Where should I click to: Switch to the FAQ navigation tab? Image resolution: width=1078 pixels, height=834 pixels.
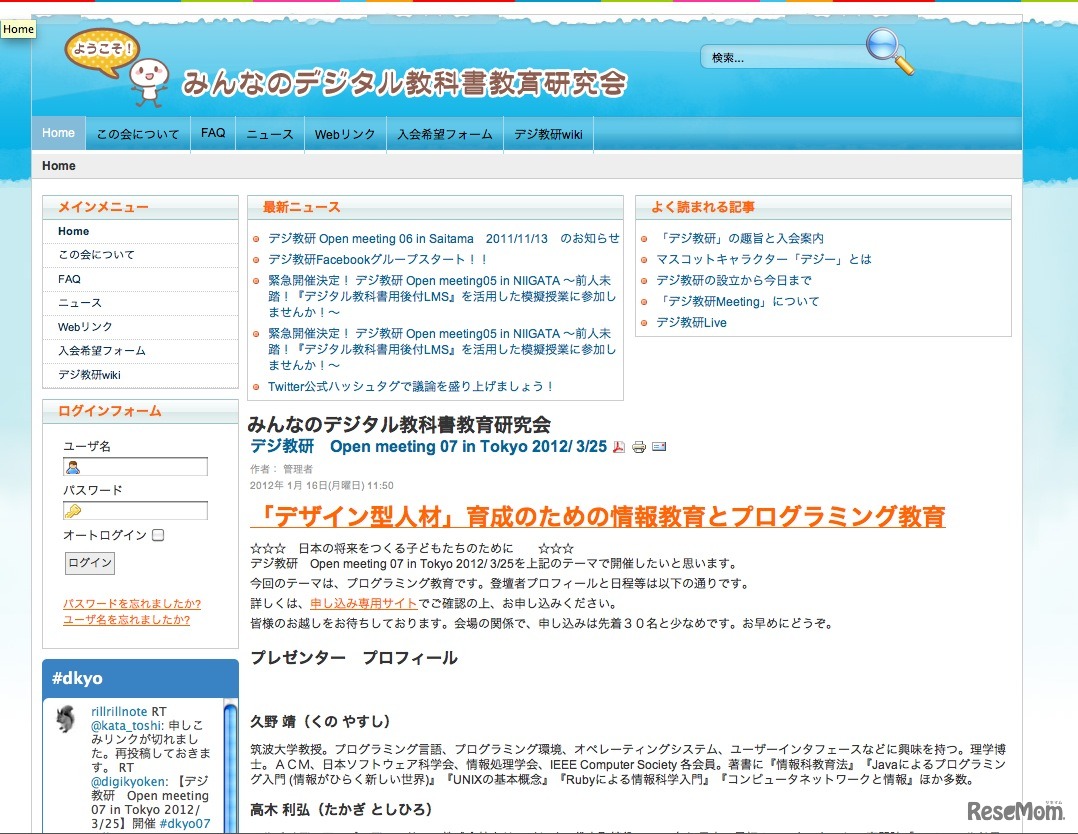(x=213, y=132)
